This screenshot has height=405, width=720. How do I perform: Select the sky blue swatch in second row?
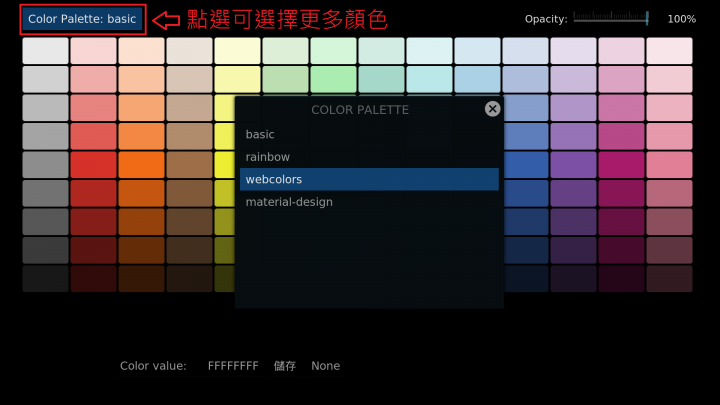(478, 79)
